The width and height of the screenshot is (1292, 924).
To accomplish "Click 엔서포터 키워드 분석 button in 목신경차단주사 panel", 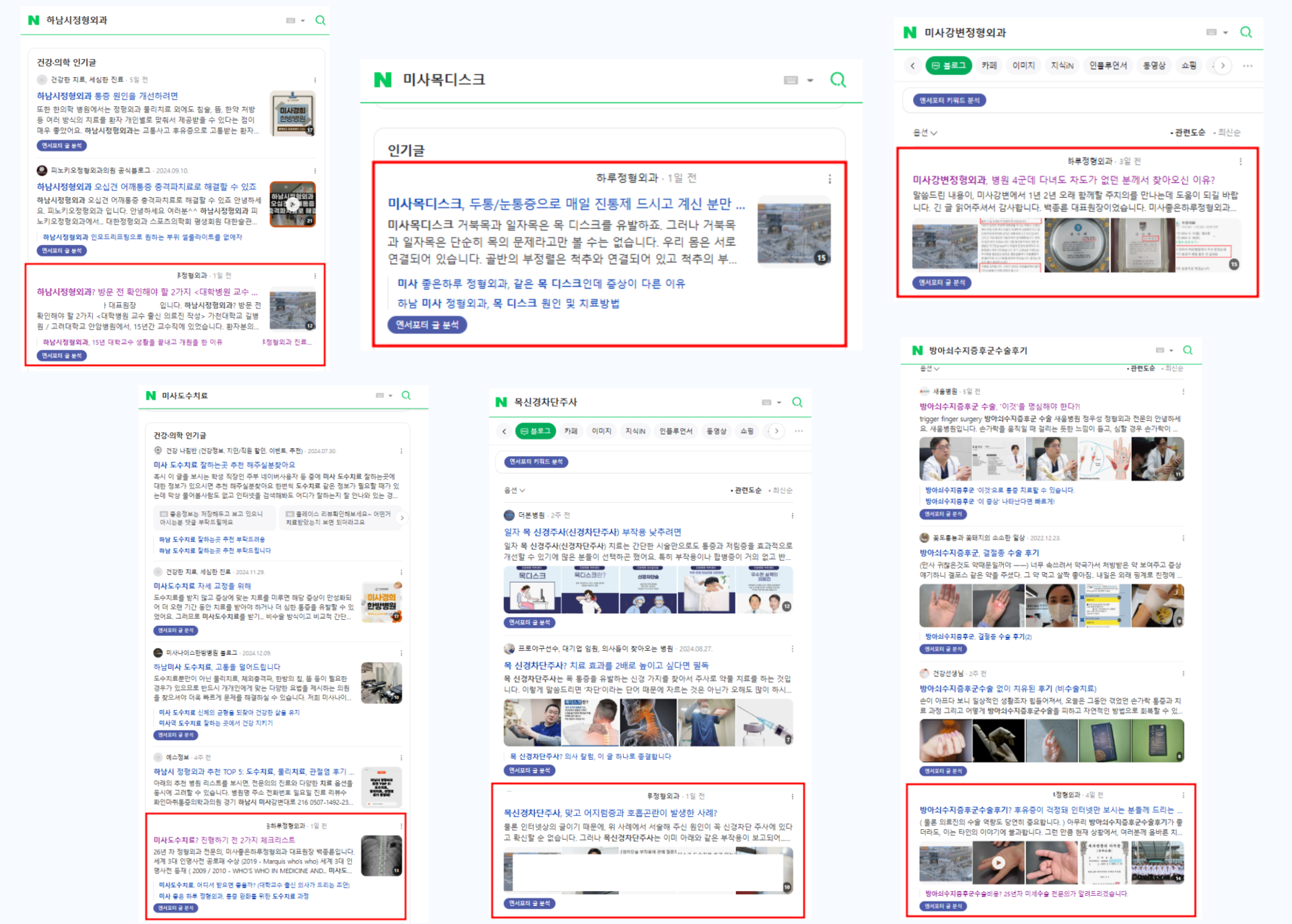I will (536, 462).
